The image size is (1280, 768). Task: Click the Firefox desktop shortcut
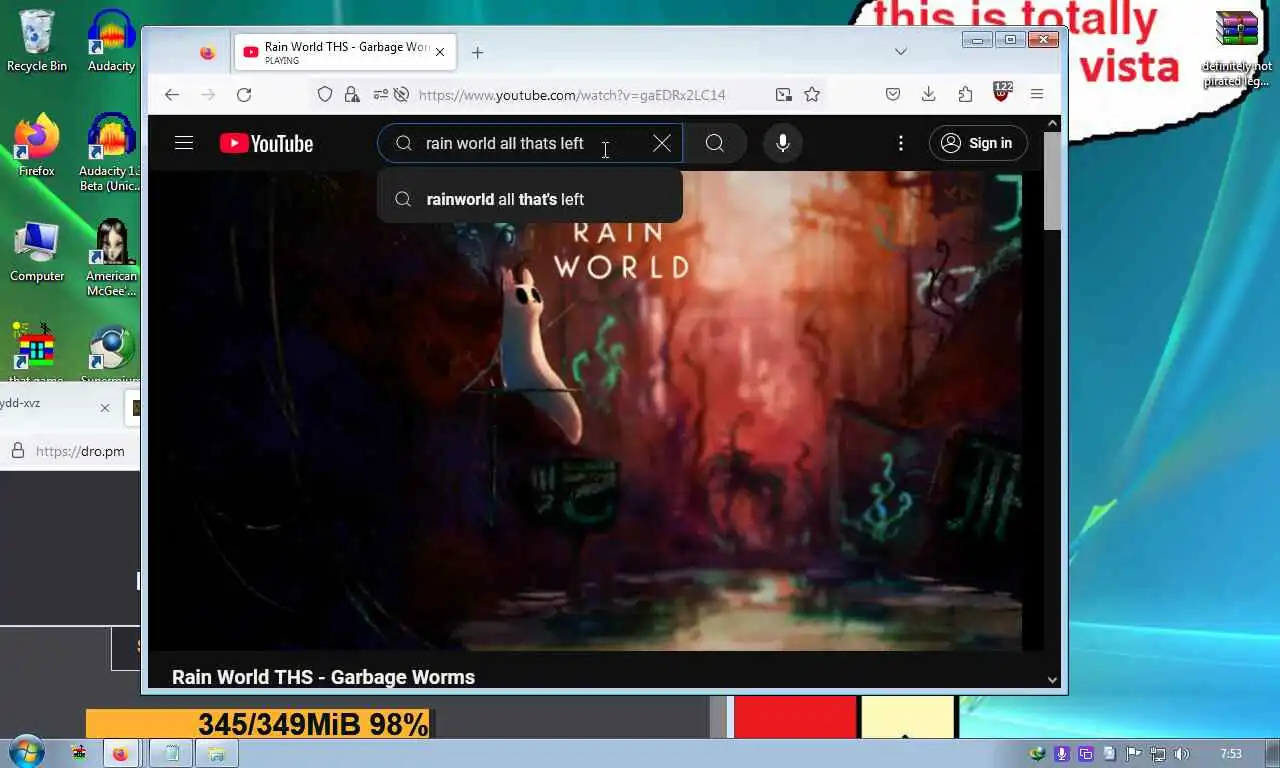(x=37, y=146)
